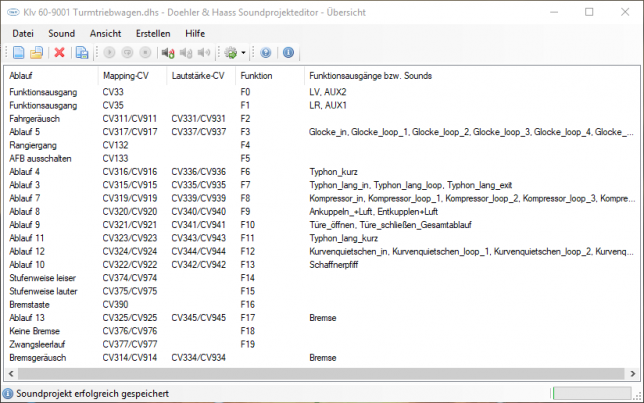Click the blue question mark help icon
Screen dimensions: 644x403
click(266, 53)
